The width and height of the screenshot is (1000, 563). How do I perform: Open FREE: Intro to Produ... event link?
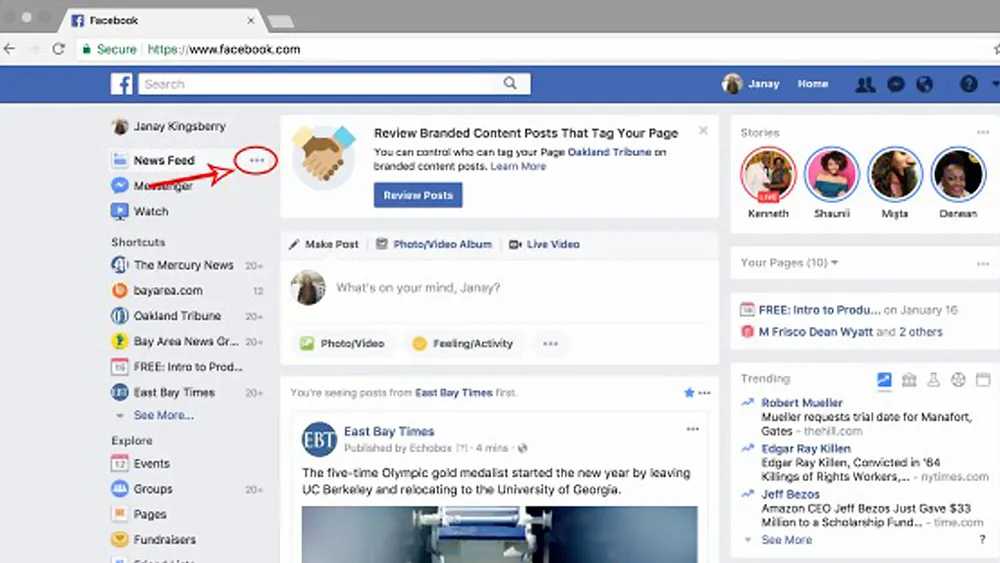coord(820,310)
